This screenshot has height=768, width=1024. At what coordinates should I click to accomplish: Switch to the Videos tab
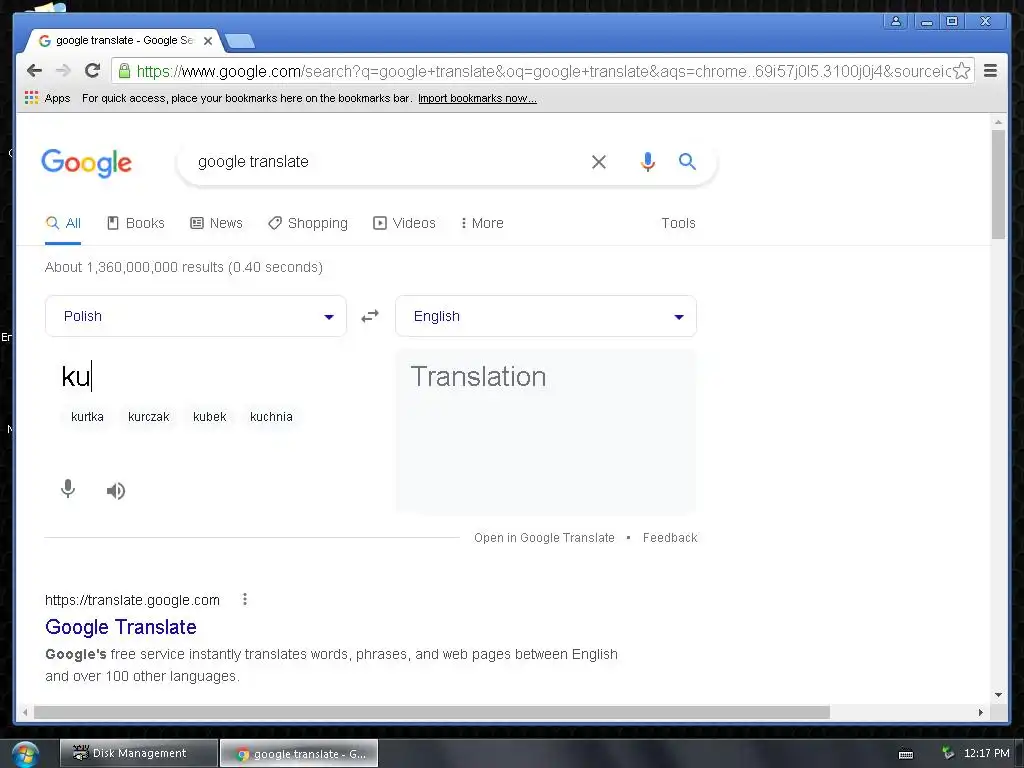coord(404,223)
